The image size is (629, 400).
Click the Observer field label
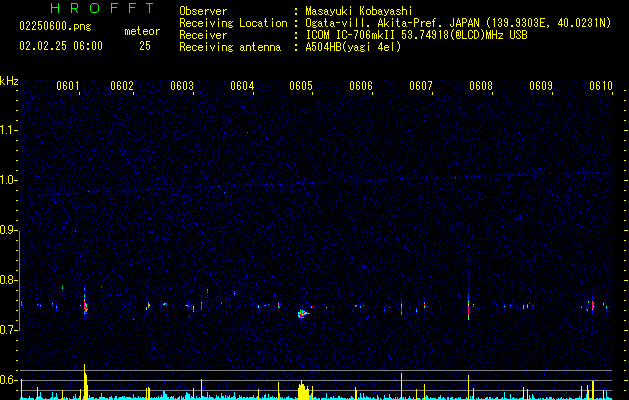203,11
